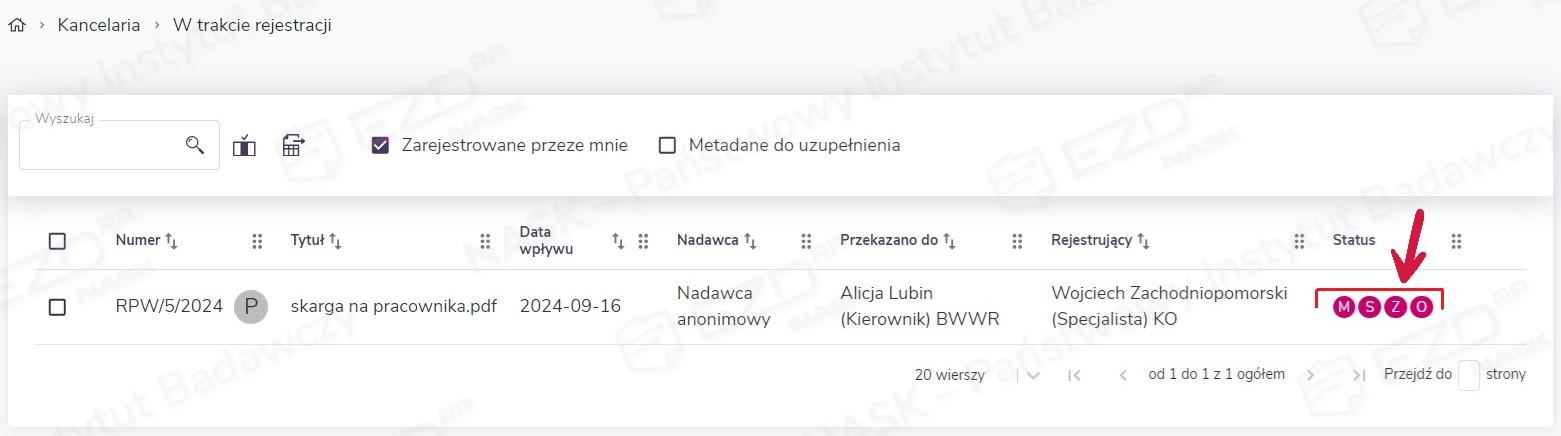
Task: Click the home icon in breadcrumb
Action: click(x=16, y=25)
